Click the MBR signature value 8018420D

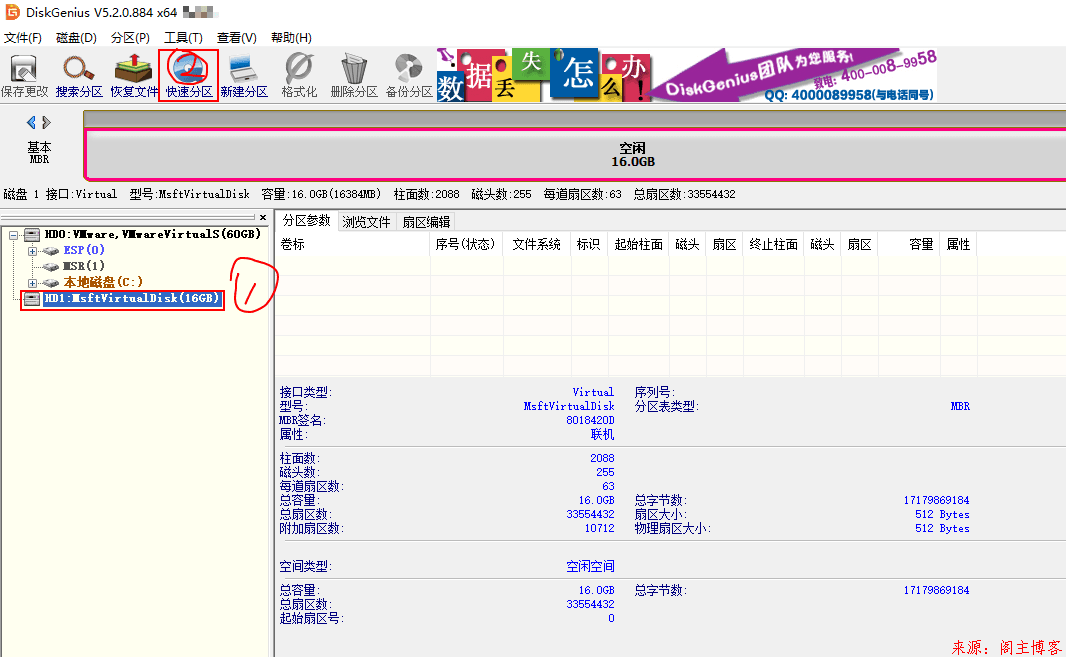point(590,420)
